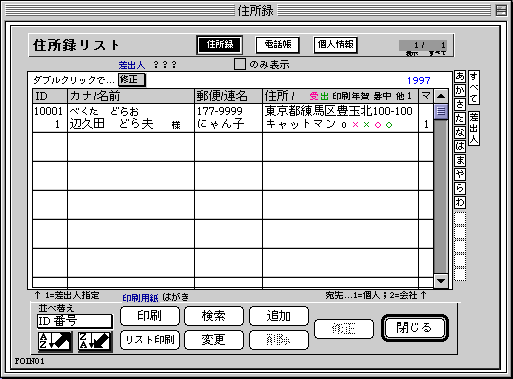Click postal code 177-9999
Screen dimensions: 513x379
click(x=220, y=111)
